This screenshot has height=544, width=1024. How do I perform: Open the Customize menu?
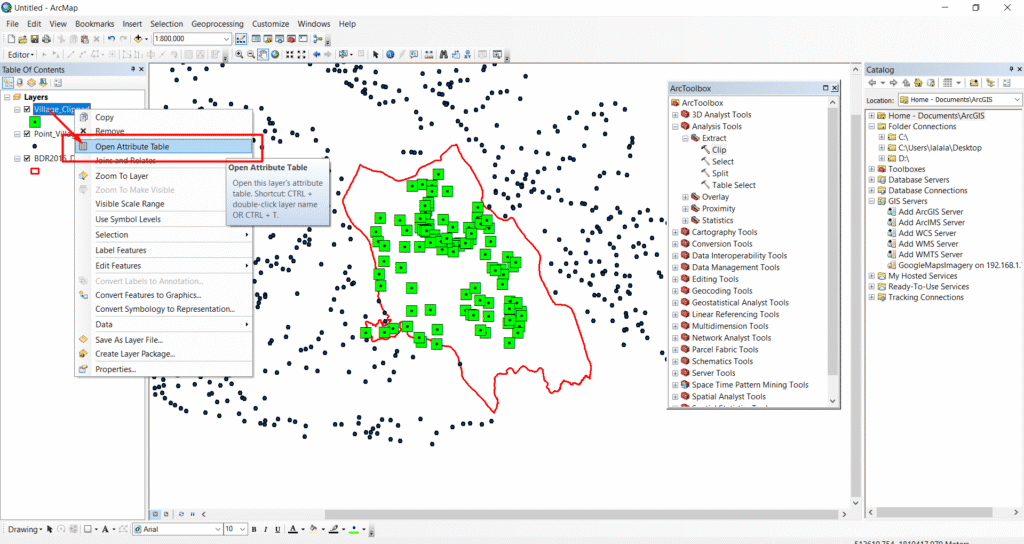[270, 24]
